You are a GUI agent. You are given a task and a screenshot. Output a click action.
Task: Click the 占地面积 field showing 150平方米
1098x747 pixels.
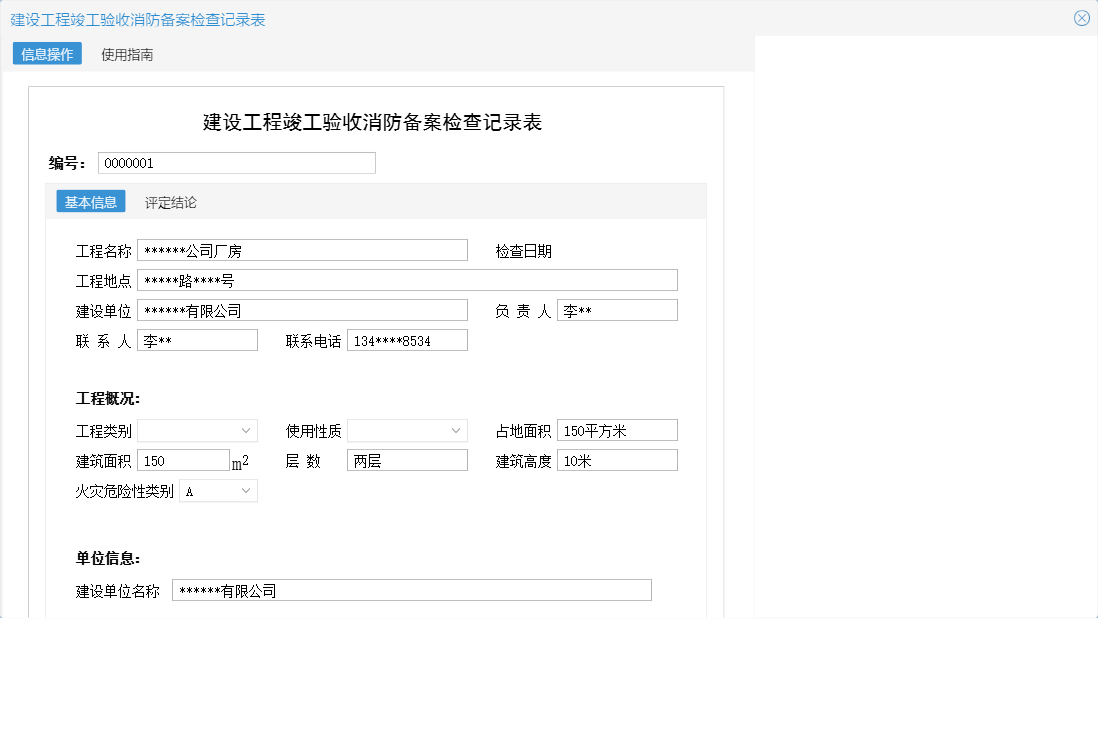617,429
